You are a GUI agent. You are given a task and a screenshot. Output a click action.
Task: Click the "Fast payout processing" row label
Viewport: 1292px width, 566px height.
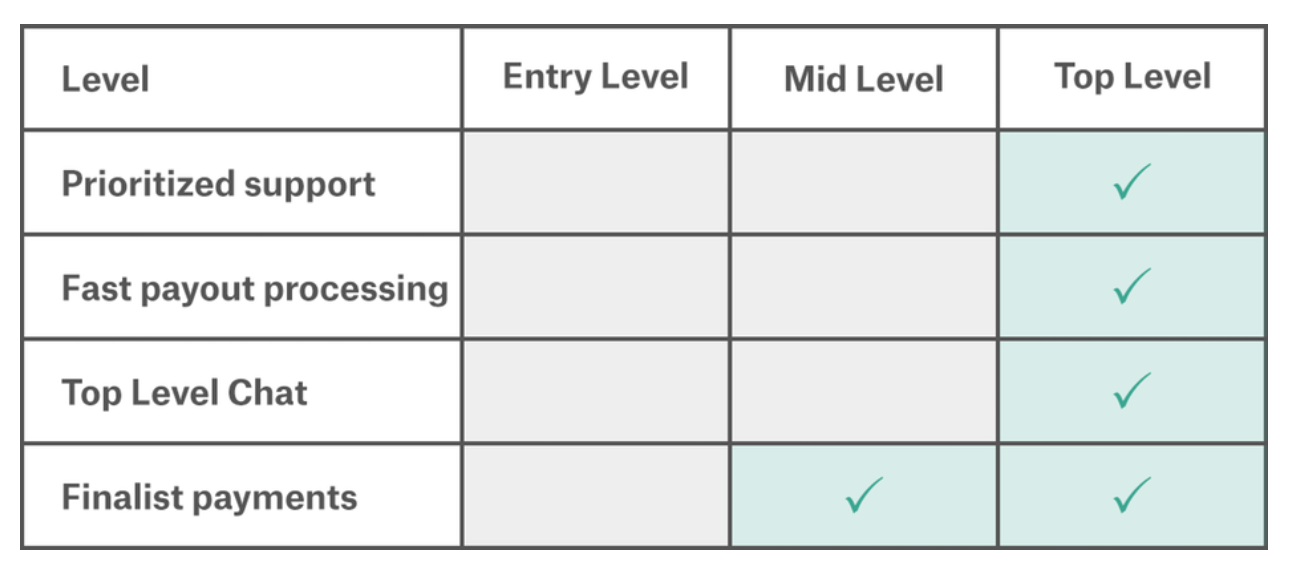pyautogui.click(x=254, y=288)
